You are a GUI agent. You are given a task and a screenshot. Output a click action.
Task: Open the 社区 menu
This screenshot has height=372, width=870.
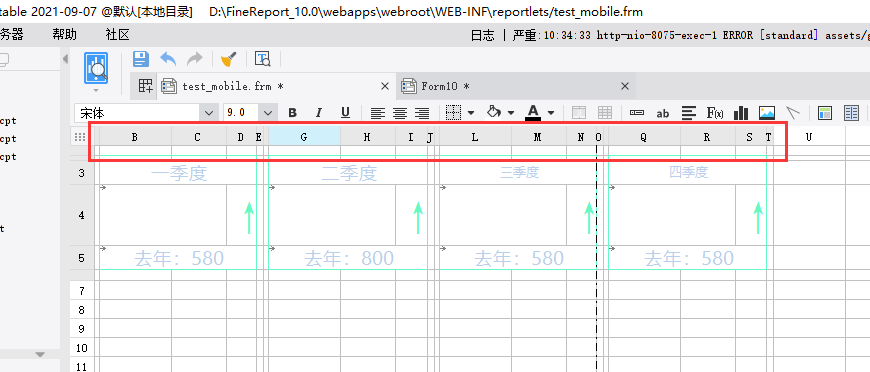[x=117, y=36]
